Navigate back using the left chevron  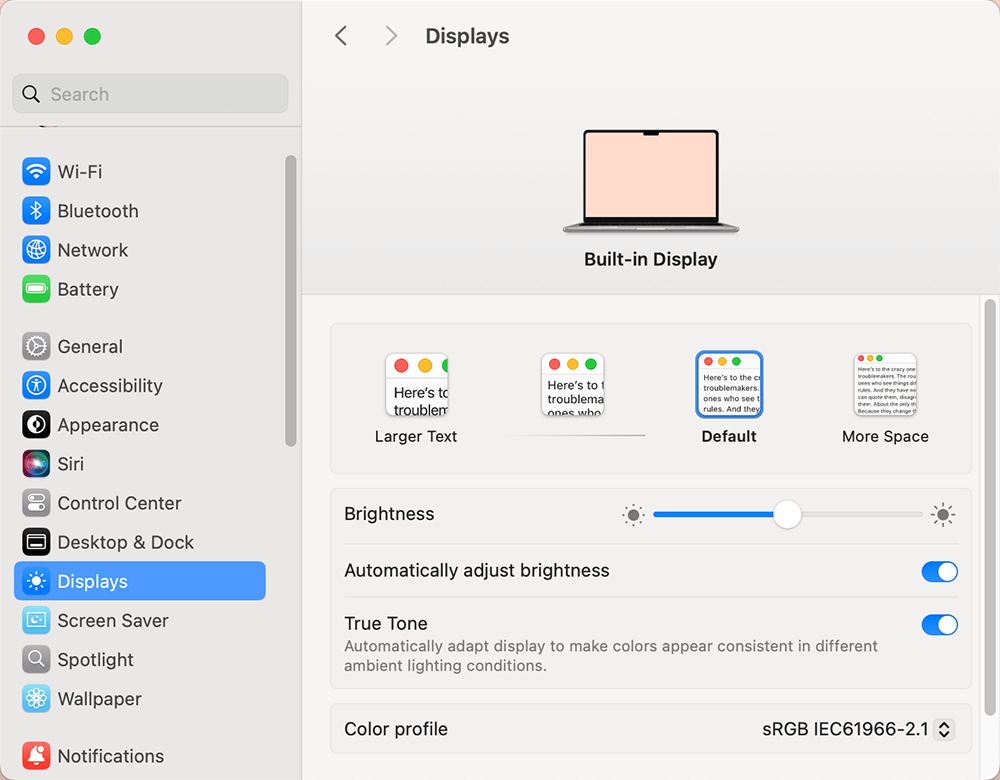click(x=340, y=35)
